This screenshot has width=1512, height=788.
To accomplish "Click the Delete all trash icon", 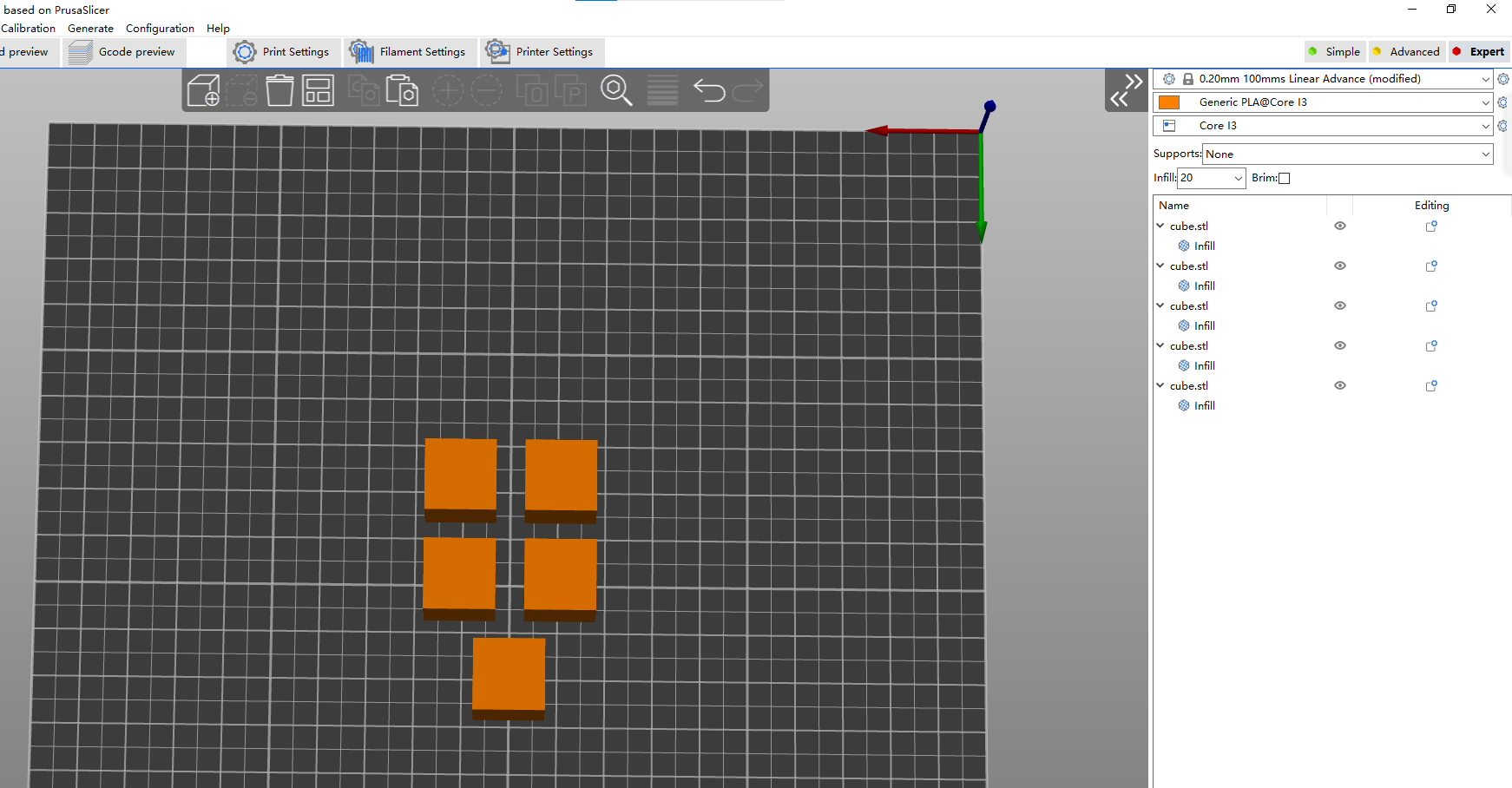I will pos(279,90).
